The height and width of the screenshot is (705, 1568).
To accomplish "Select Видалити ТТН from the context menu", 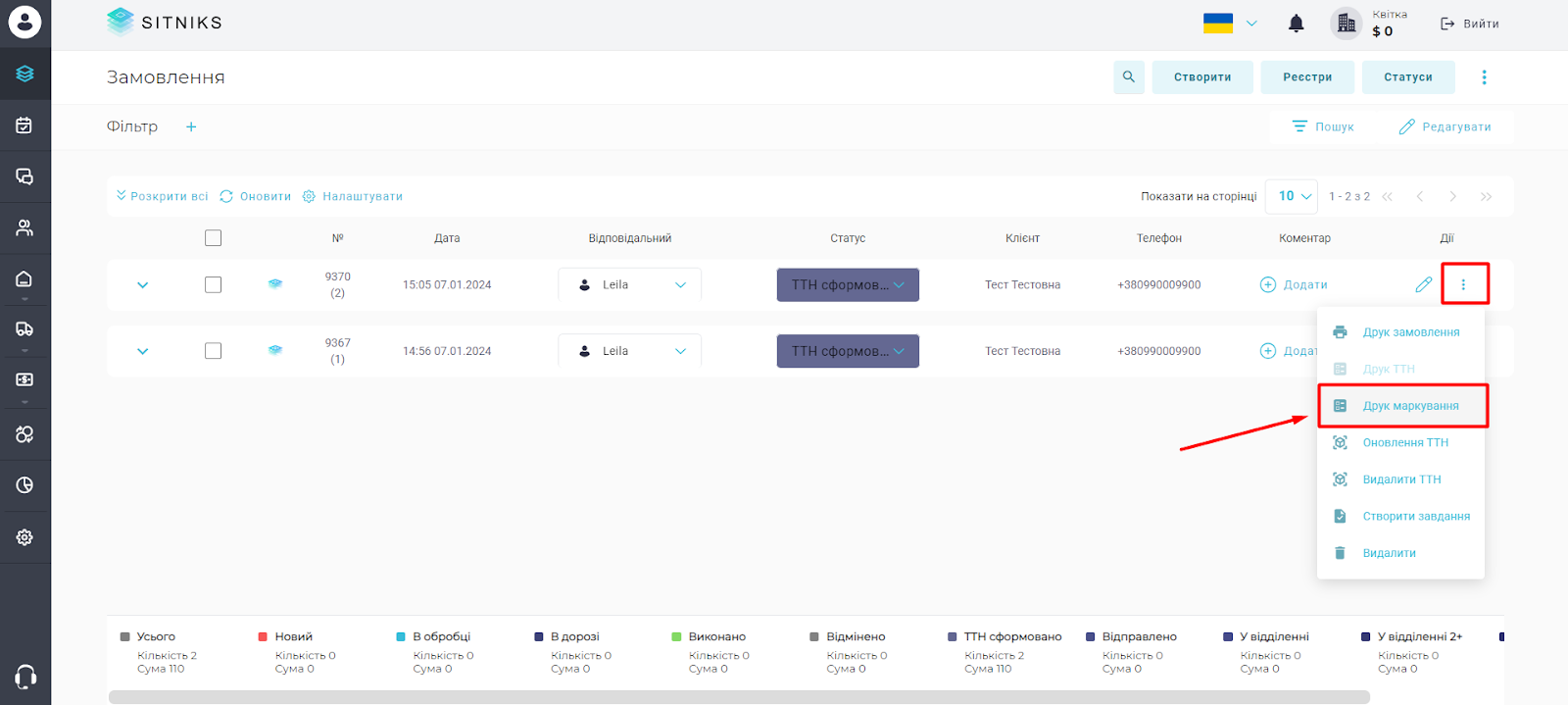I will pos(1400,479).
